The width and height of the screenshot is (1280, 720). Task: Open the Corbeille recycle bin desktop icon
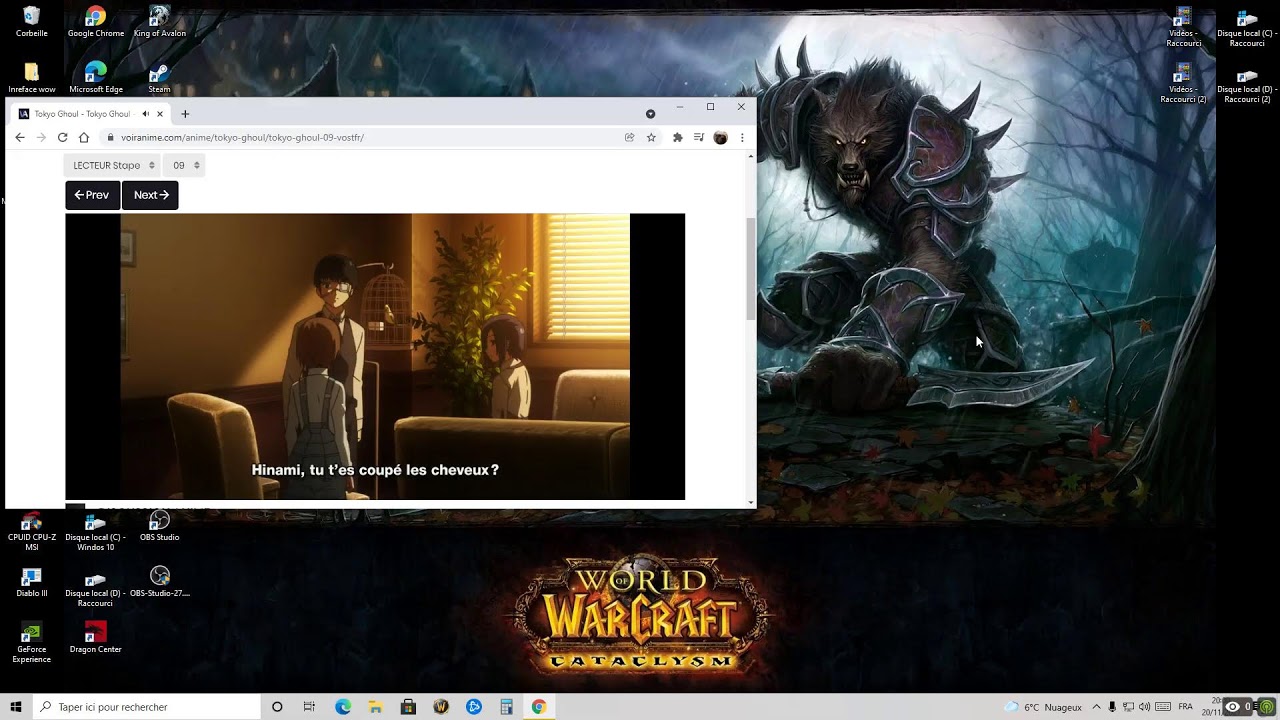coord(31,22)
